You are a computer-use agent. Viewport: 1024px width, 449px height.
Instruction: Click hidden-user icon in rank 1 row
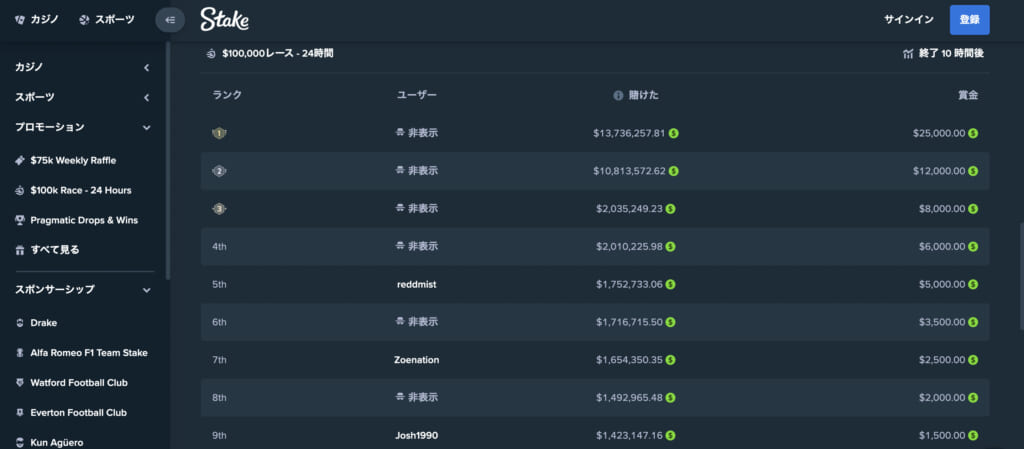coord(400,132)
